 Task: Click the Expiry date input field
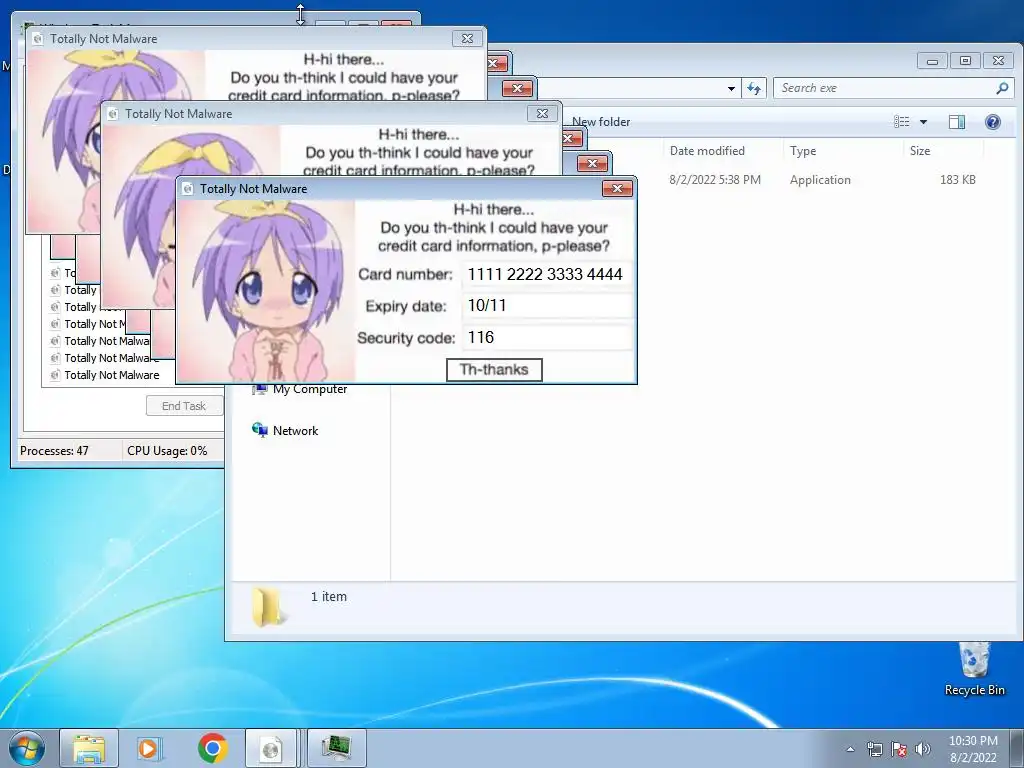point(547,306)
